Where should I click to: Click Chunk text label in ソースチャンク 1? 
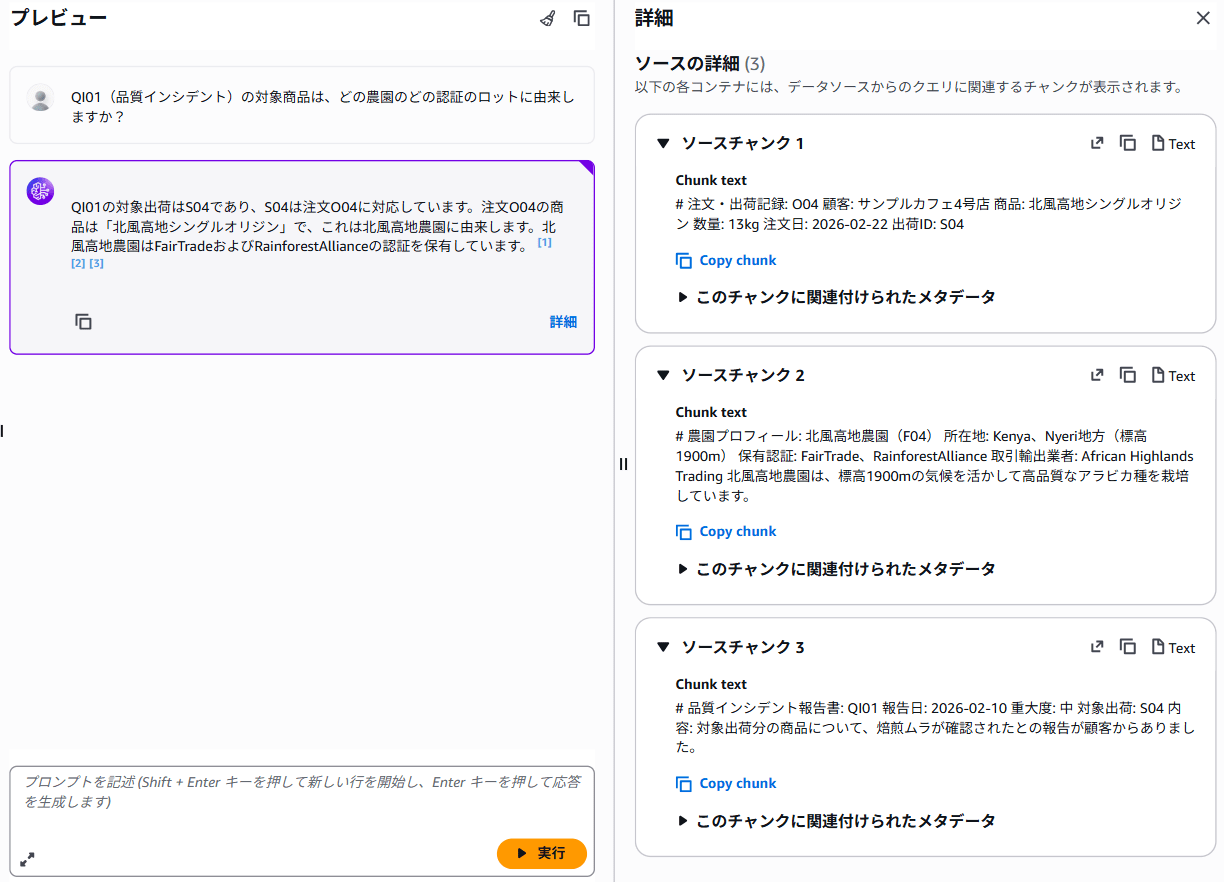[x=711, y=180]
